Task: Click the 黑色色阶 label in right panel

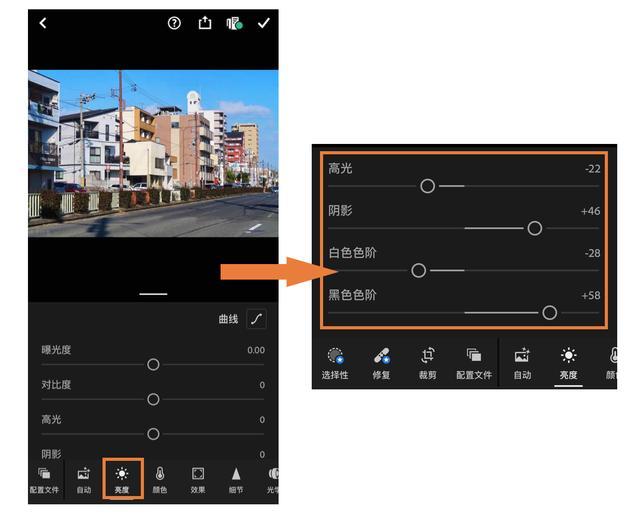Action: [x=352, y=295]
